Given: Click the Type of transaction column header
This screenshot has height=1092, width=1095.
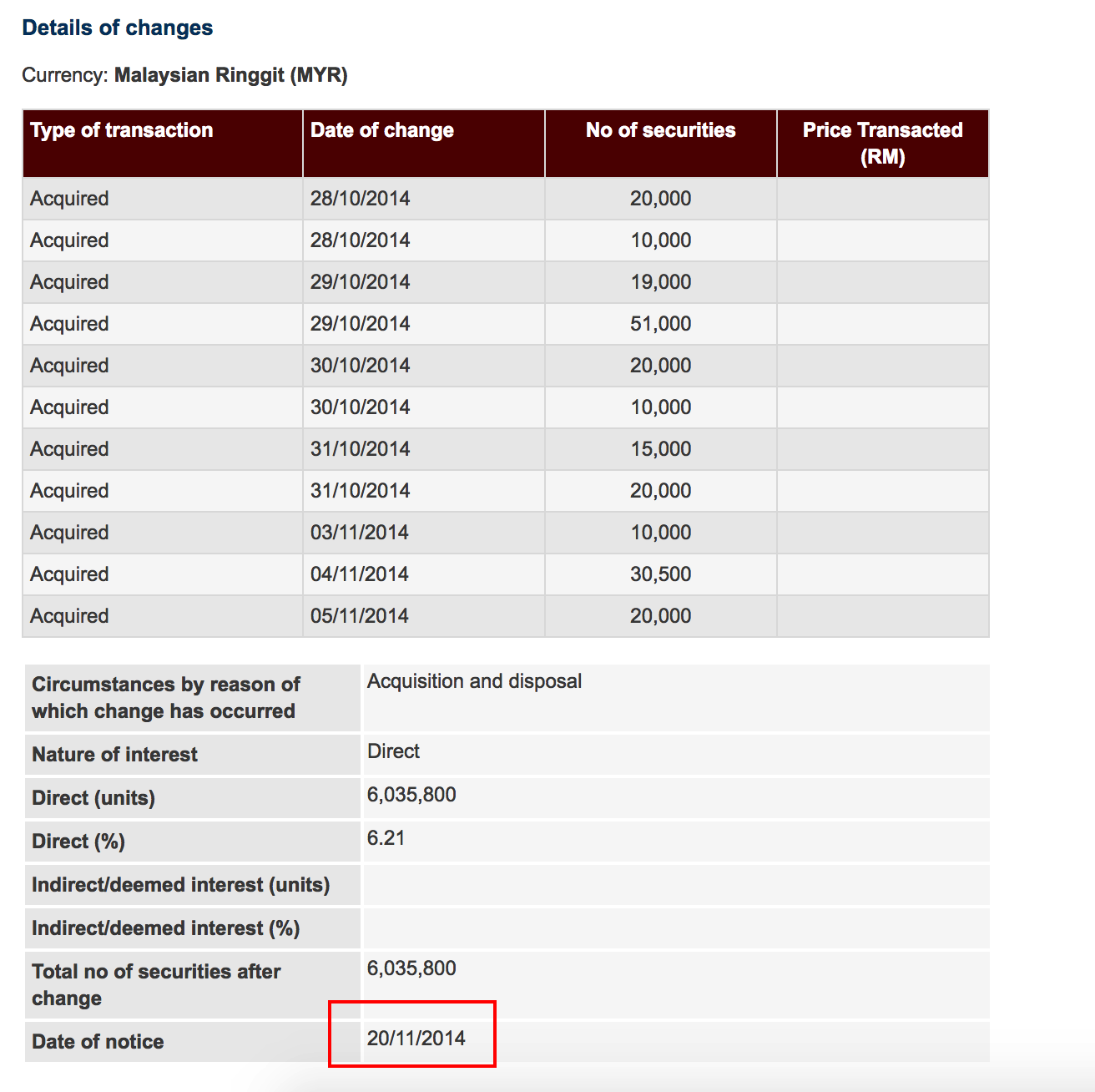Looking at the screenshot, I should pyautogui.click(x=122, y=130).
